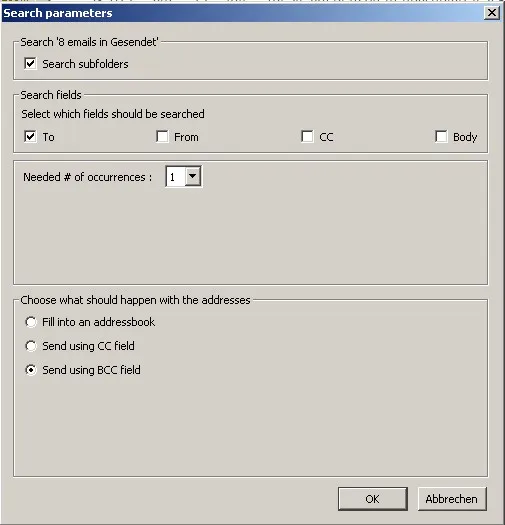Cancel with the Abbrechen button

[x=452, y=499]
